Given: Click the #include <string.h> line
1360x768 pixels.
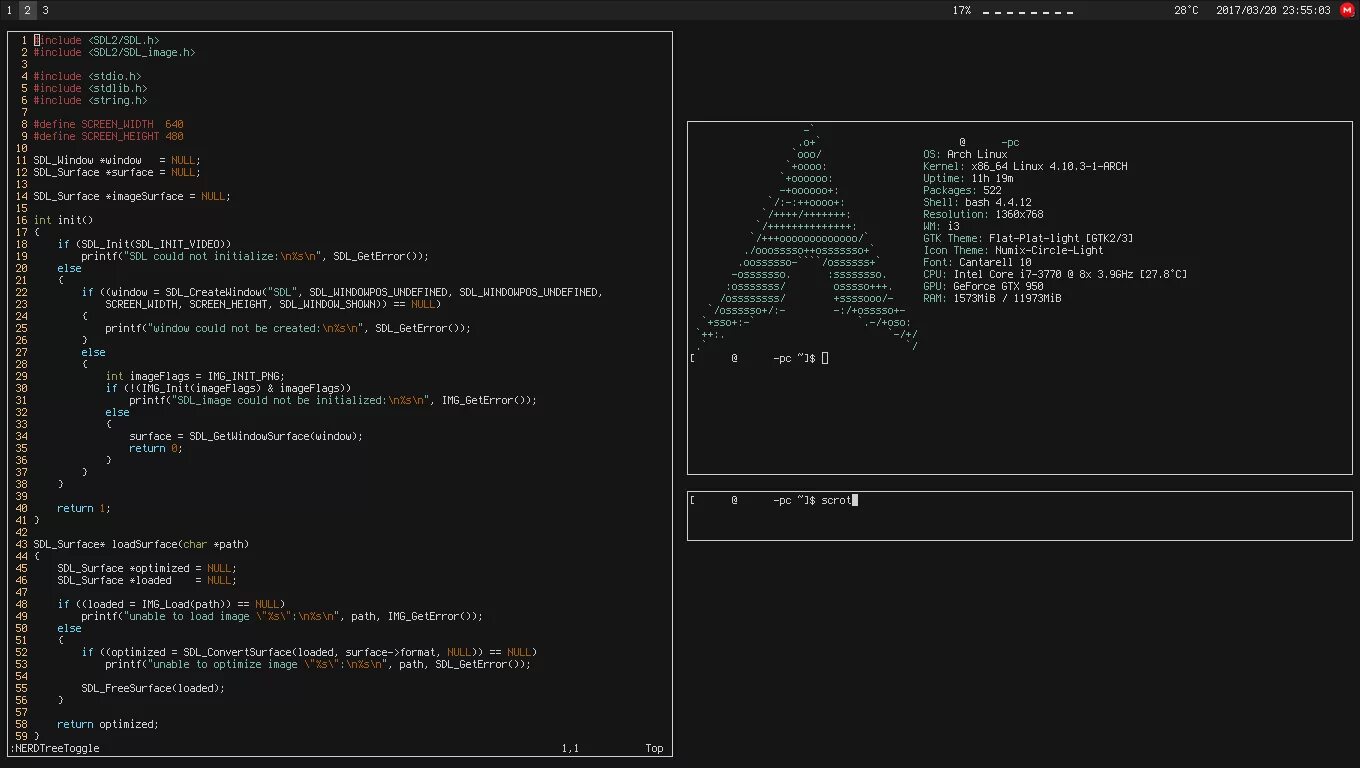Looking at the screenshot, I should tap(90, 100).
